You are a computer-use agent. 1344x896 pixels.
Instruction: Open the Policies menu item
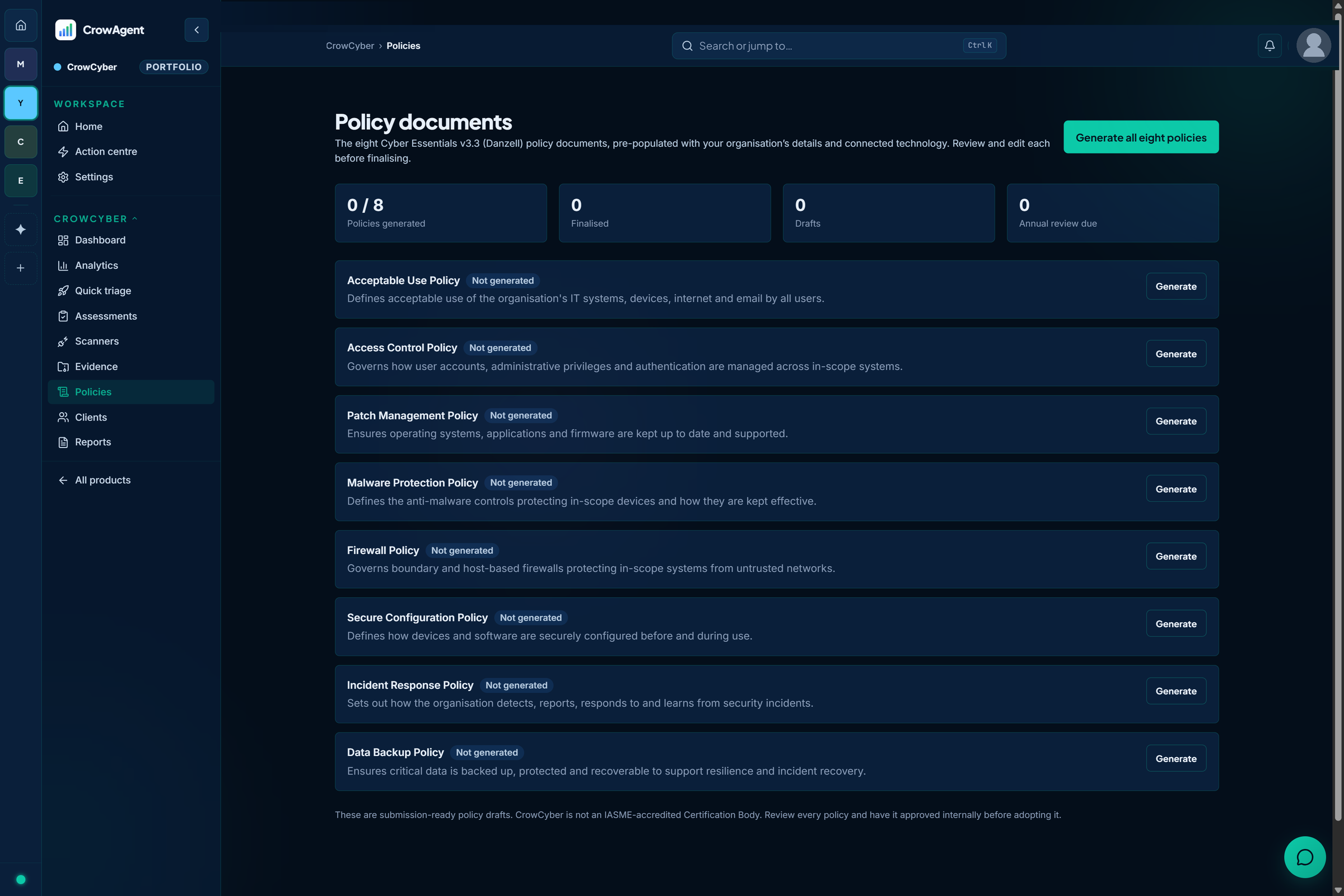131,392
